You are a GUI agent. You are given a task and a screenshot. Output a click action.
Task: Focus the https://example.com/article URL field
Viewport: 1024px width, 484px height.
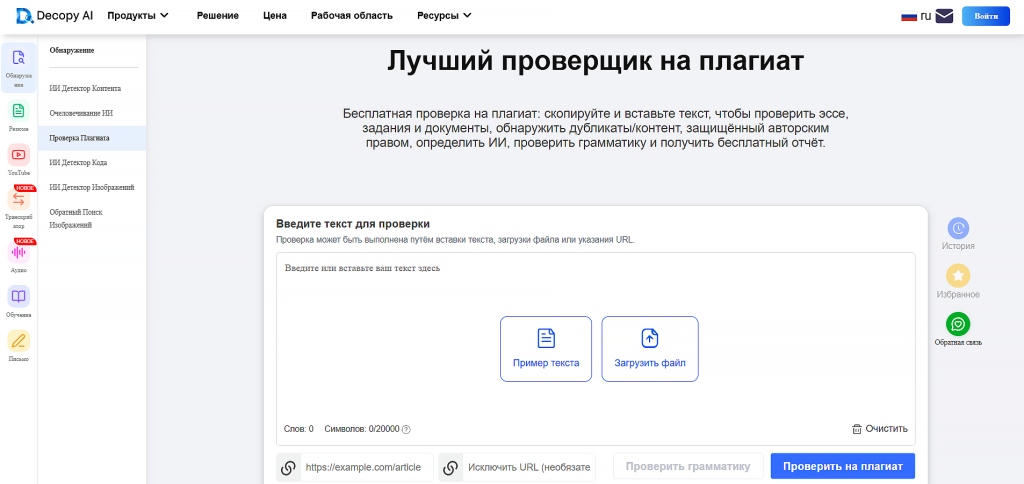click(366, 468)
